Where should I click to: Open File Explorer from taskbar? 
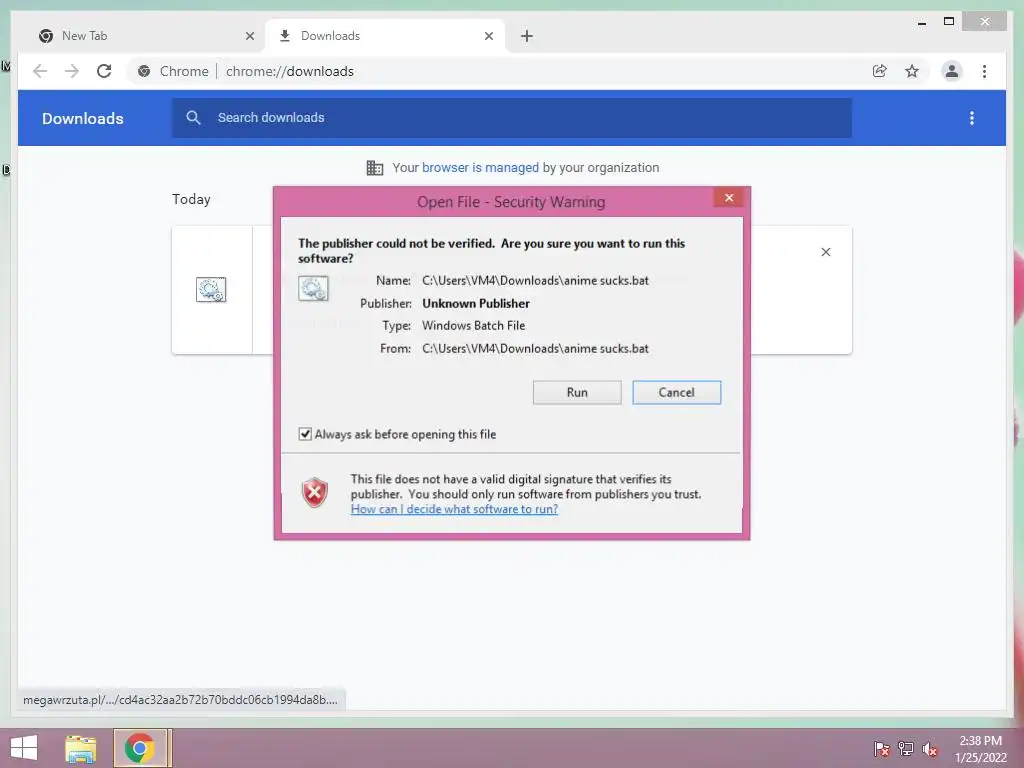pyautogui.click(x=81, y=748)
